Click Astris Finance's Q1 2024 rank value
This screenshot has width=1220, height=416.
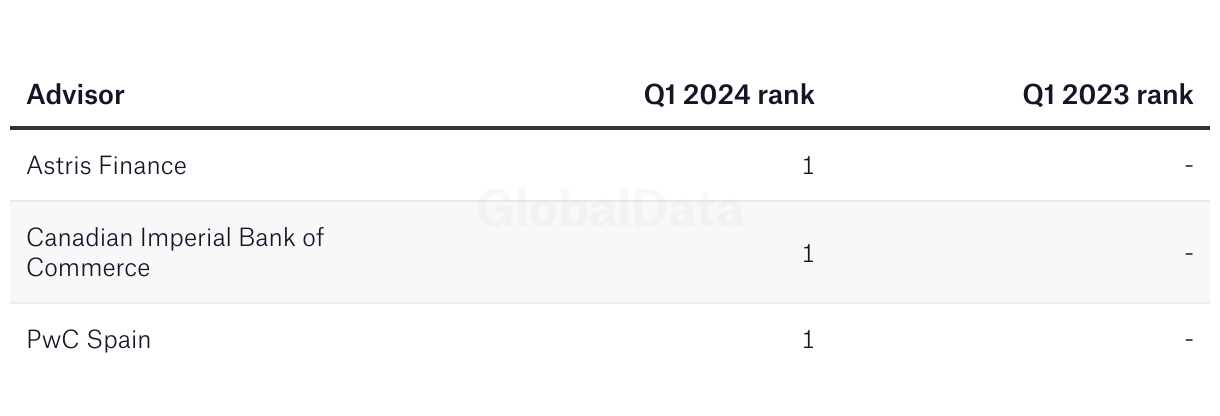(808, 165)
